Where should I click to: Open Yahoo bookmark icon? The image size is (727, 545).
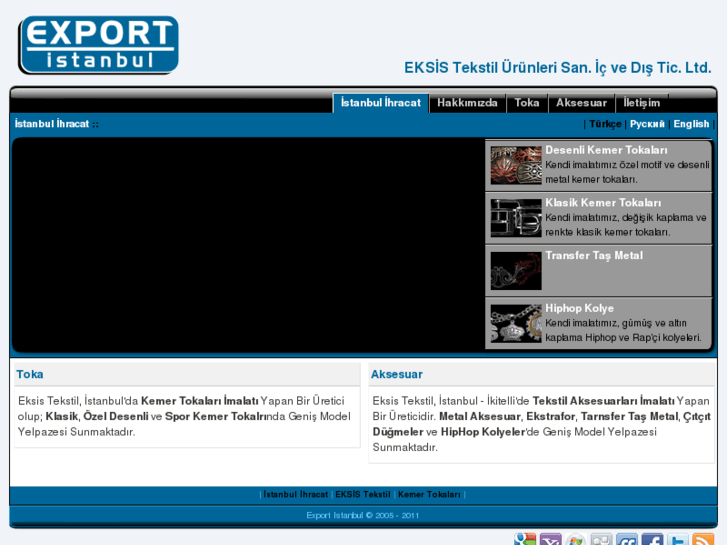(x=550, y=539)
